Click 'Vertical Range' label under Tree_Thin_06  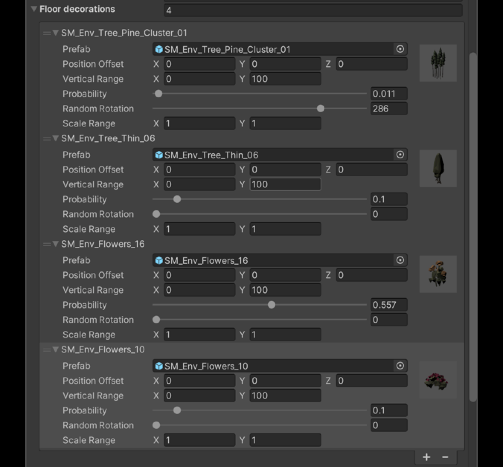pyautogui.click(x=93, y=185)
